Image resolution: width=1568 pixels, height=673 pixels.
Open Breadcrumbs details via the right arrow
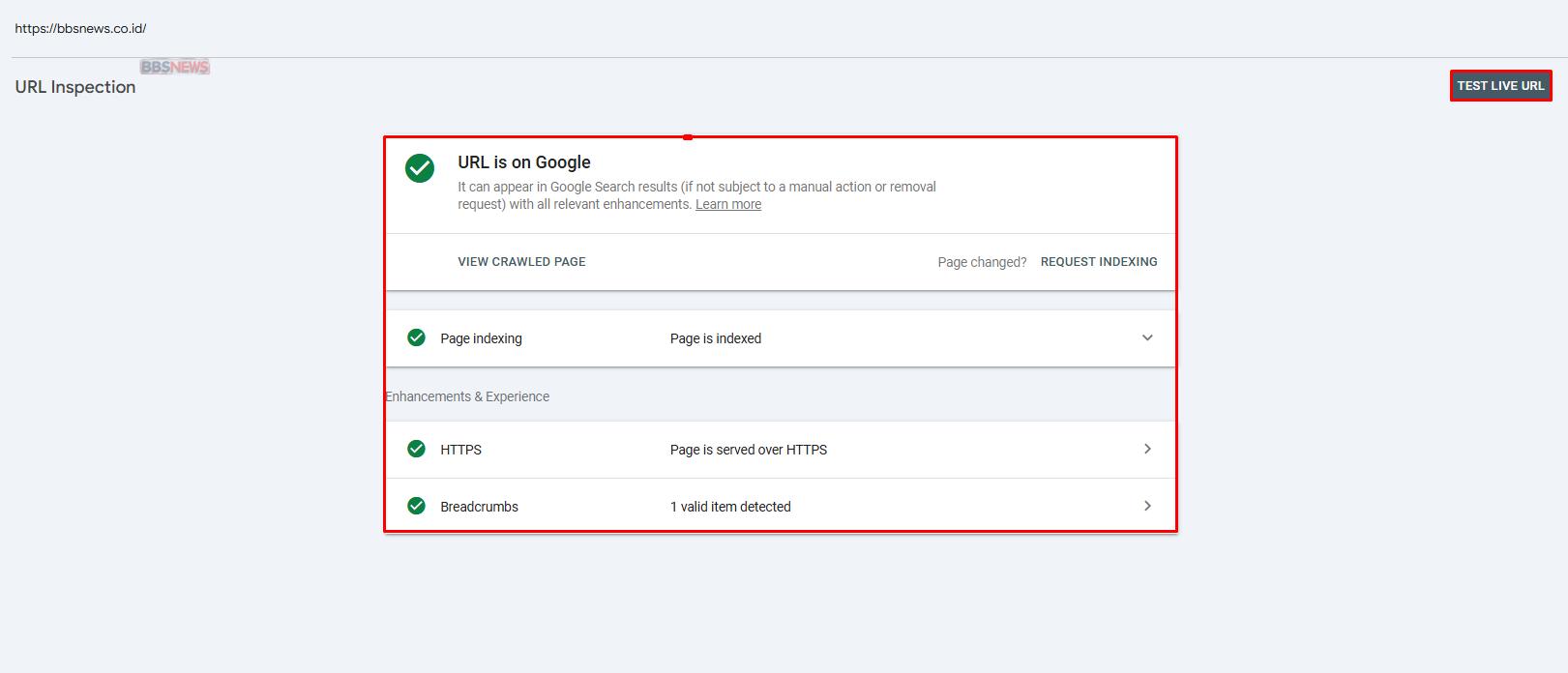[x=1147, y=506]
